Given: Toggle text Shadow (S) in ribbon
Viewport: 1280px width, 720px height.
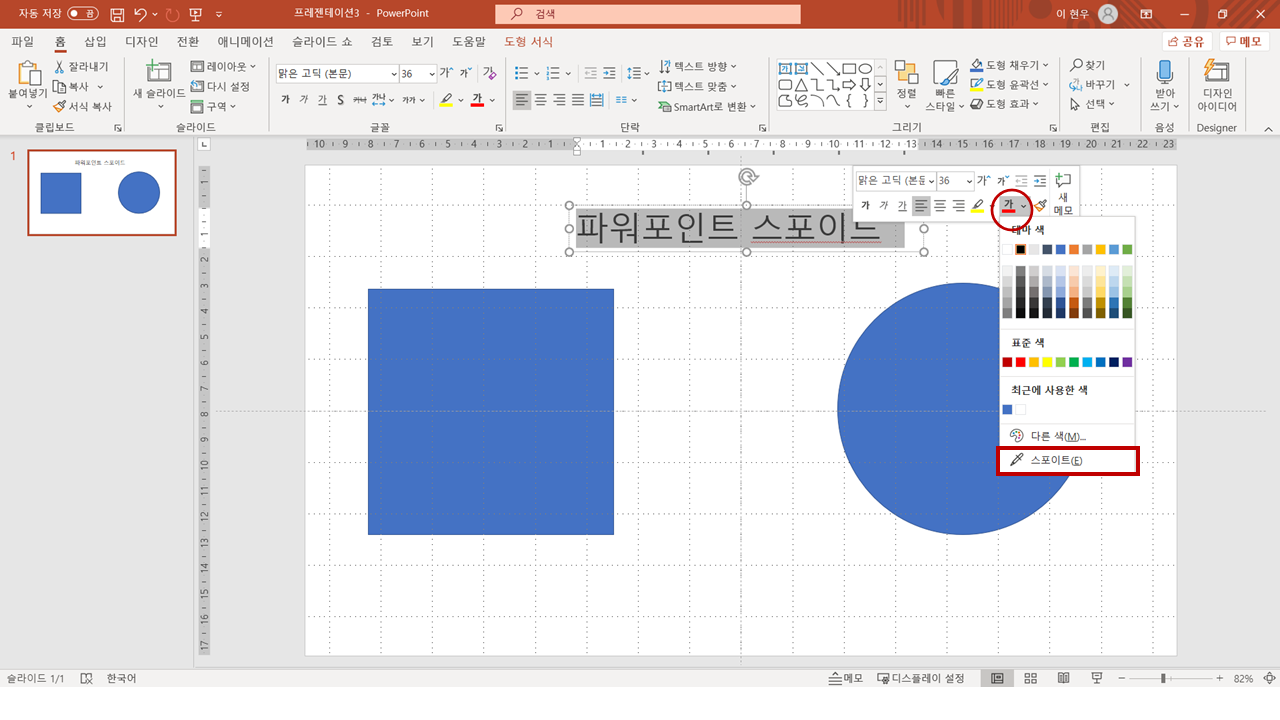Looking at the screenshot, I should 340,100.
